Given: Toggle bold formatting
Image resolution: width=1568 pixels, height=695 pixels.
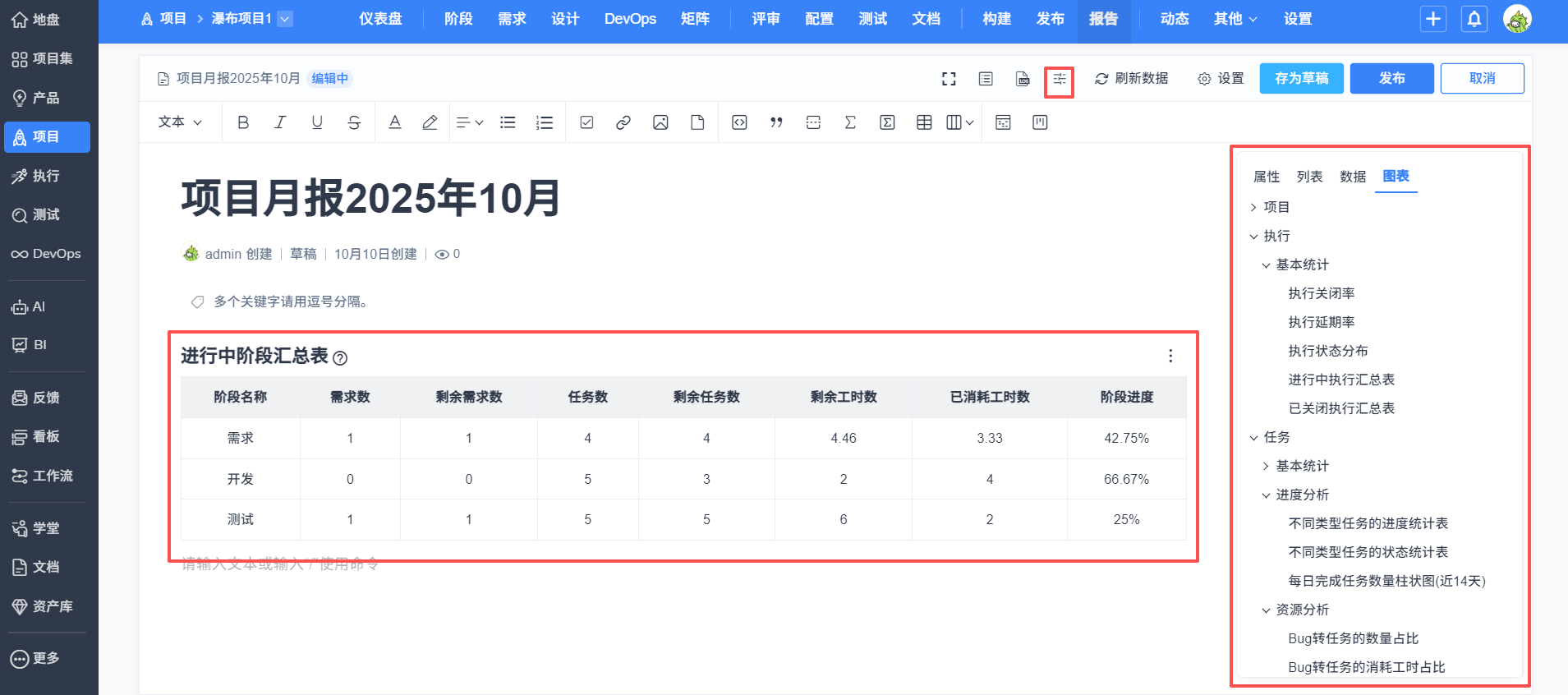Looking at the screenshot, I should 243,122.
